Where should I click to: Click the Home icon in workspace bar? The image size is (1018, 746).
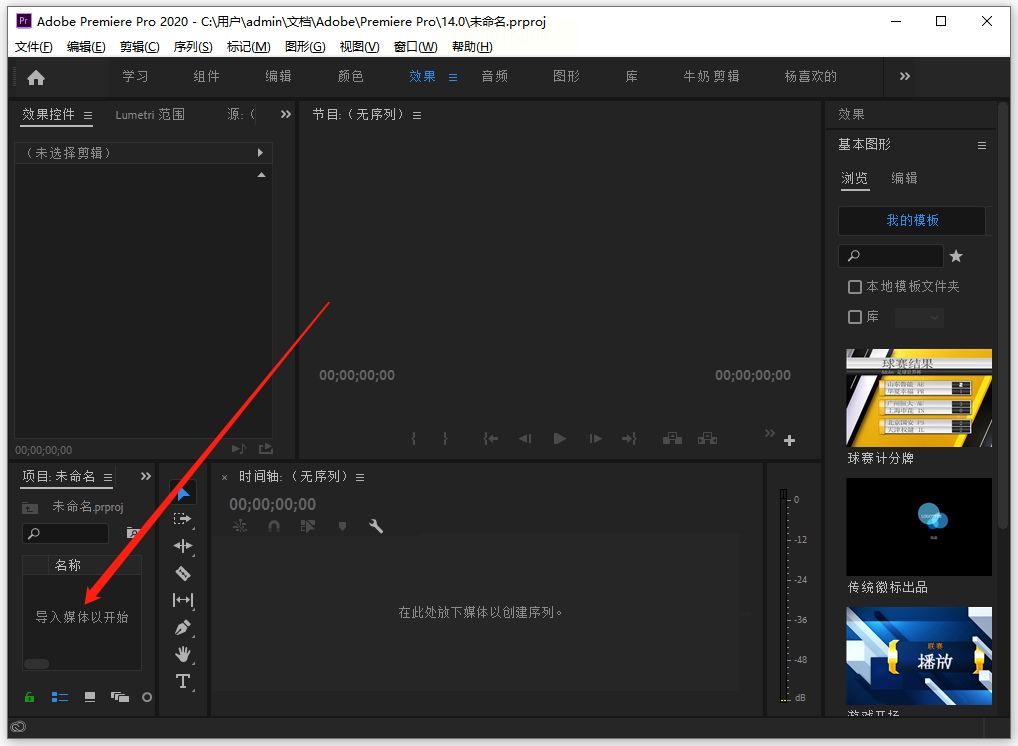coord(36,77)
